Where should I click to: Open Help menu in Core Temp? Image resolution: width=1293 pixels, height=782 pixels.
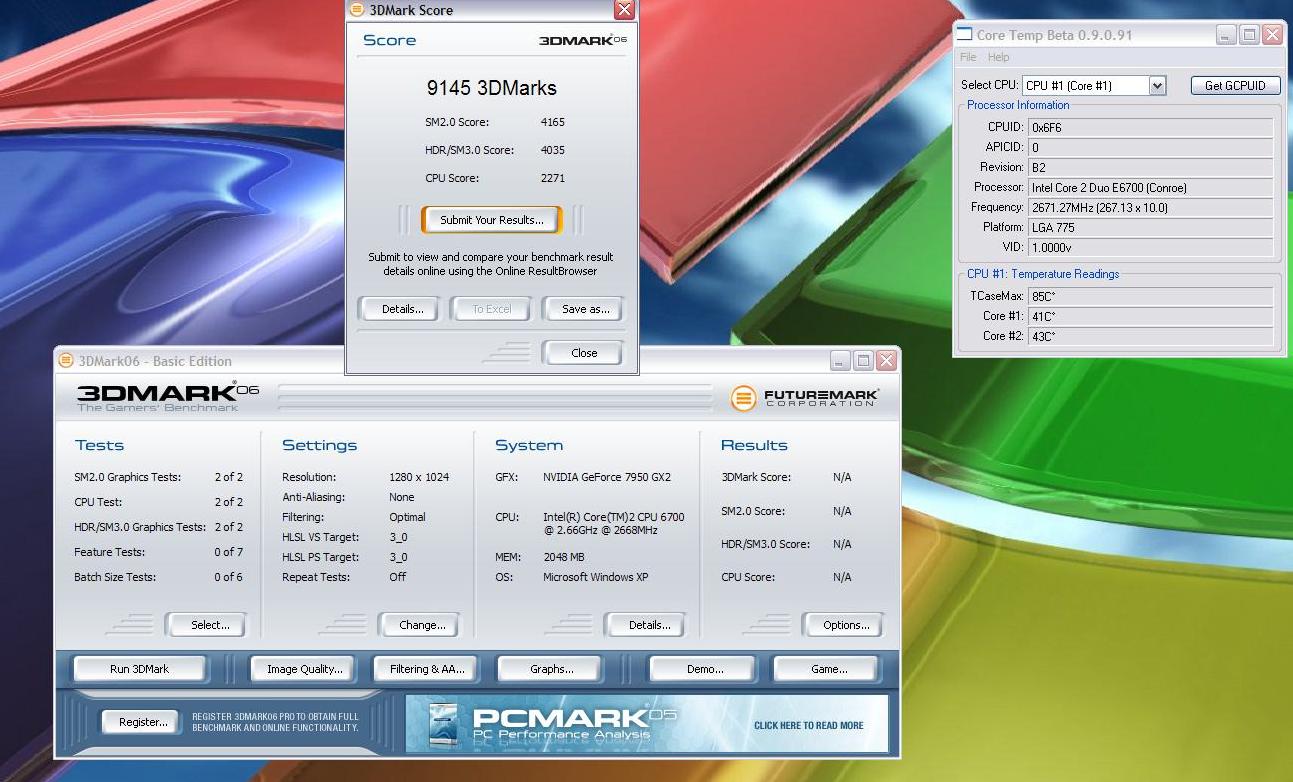click(x=998, y=57)
